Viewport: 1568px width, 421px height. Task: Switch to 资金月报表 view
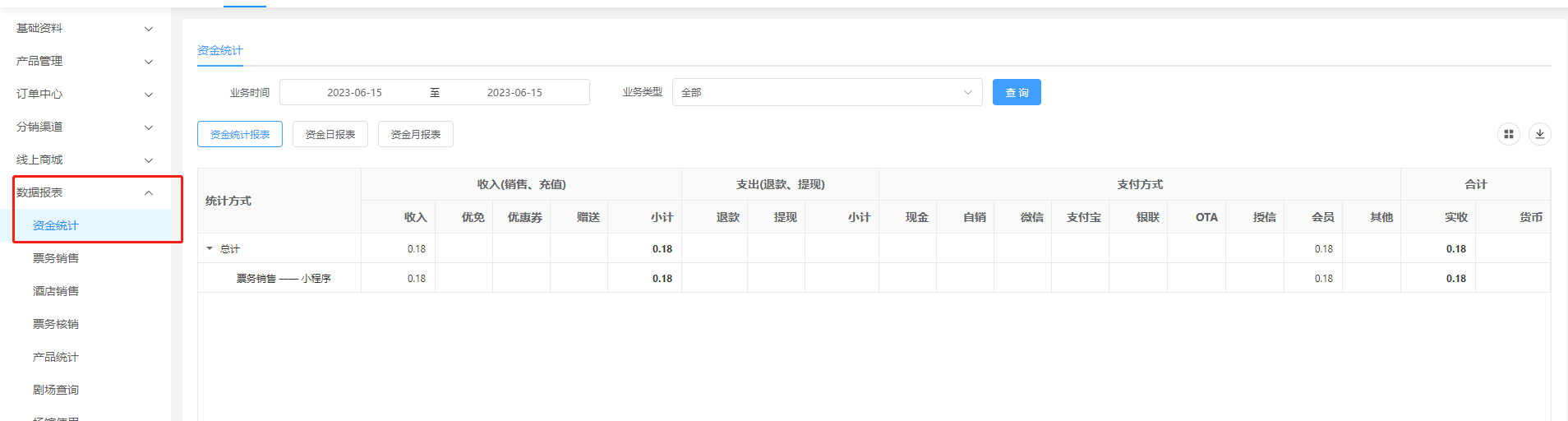[x=415, y=134]
